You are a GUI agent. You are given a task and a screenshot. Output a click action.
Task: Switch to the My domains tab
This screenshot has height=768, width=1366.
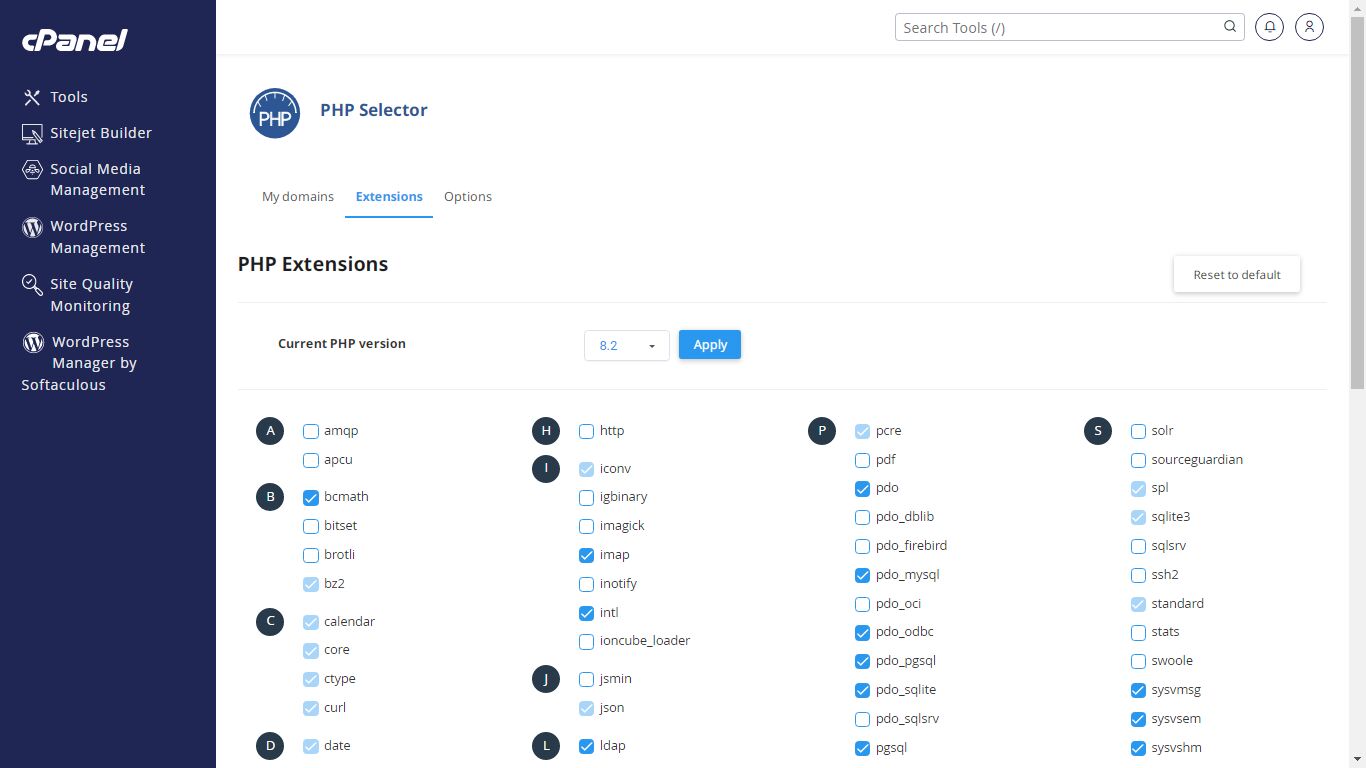[x=297, y=196]
